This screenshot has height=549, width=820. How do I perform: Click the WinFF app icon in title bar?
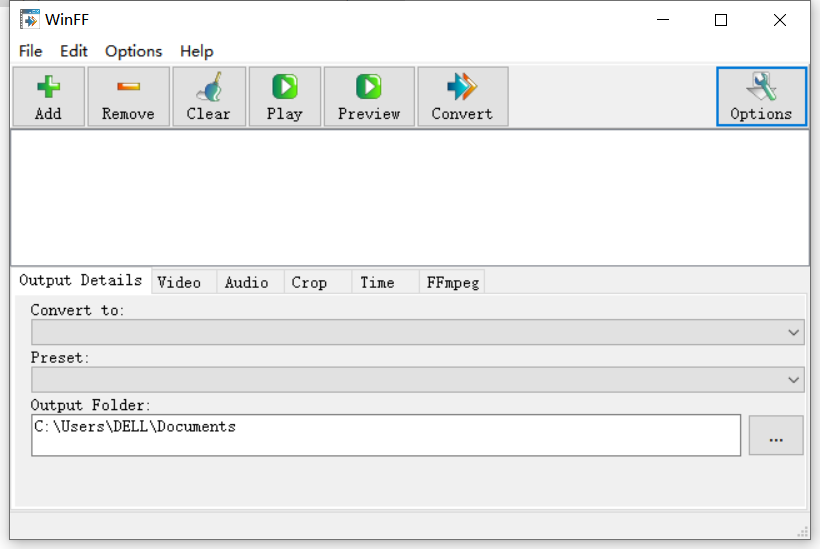coord(29,20)
